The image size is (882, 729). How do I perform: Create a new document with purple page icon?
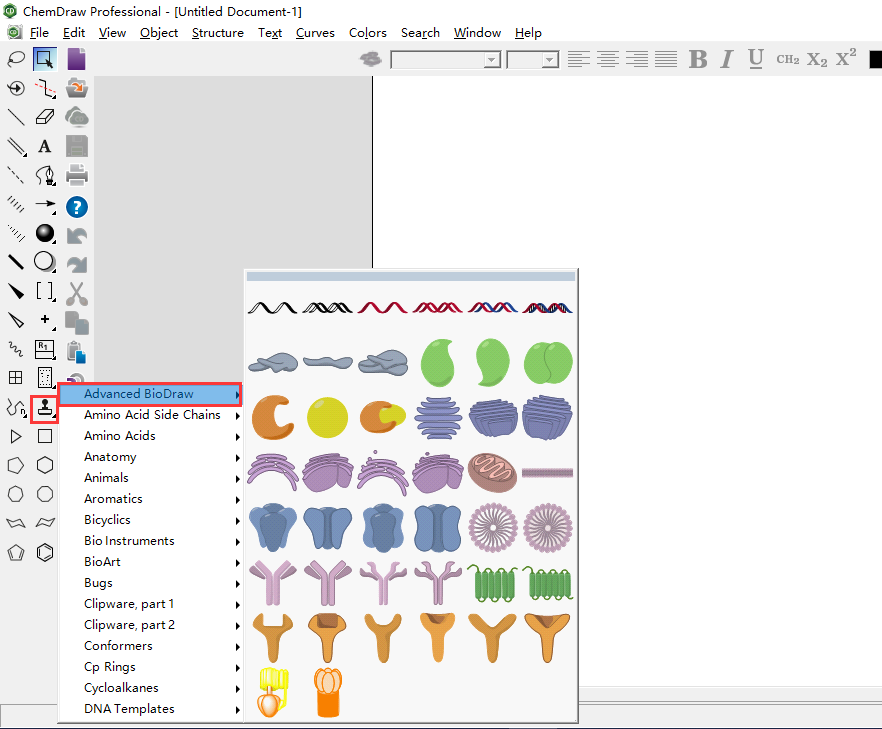pos(76,59)
